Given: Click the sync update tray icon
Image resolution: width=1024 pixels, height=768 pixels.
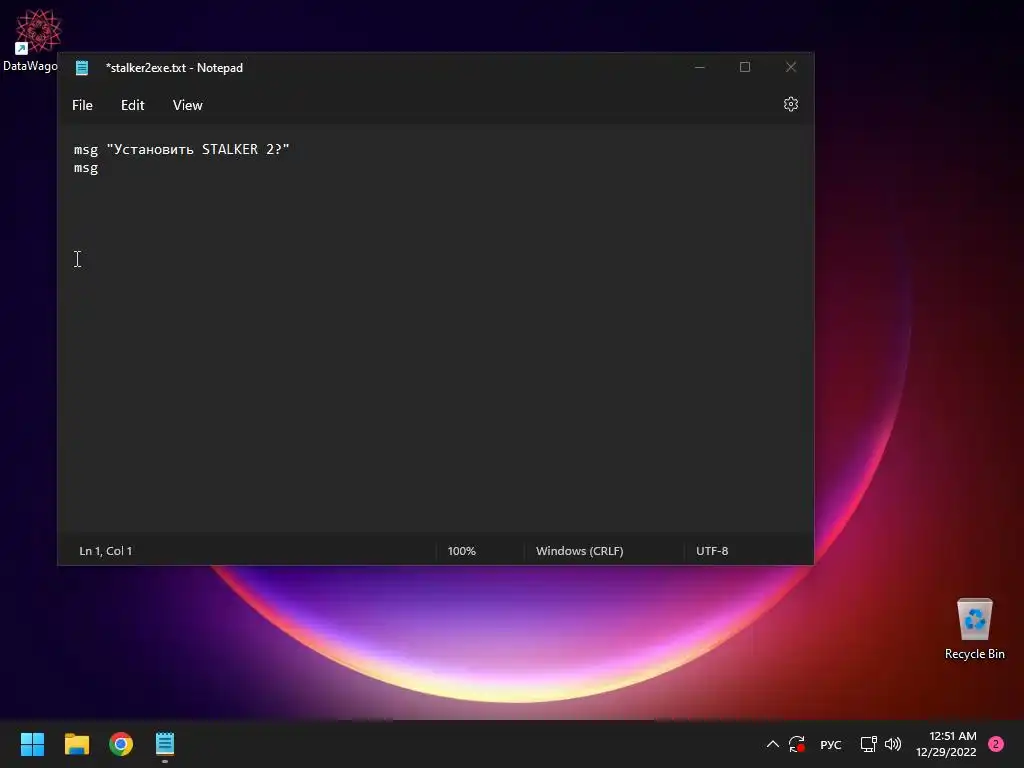Looking at the screenshot, I should click(797, 744).
